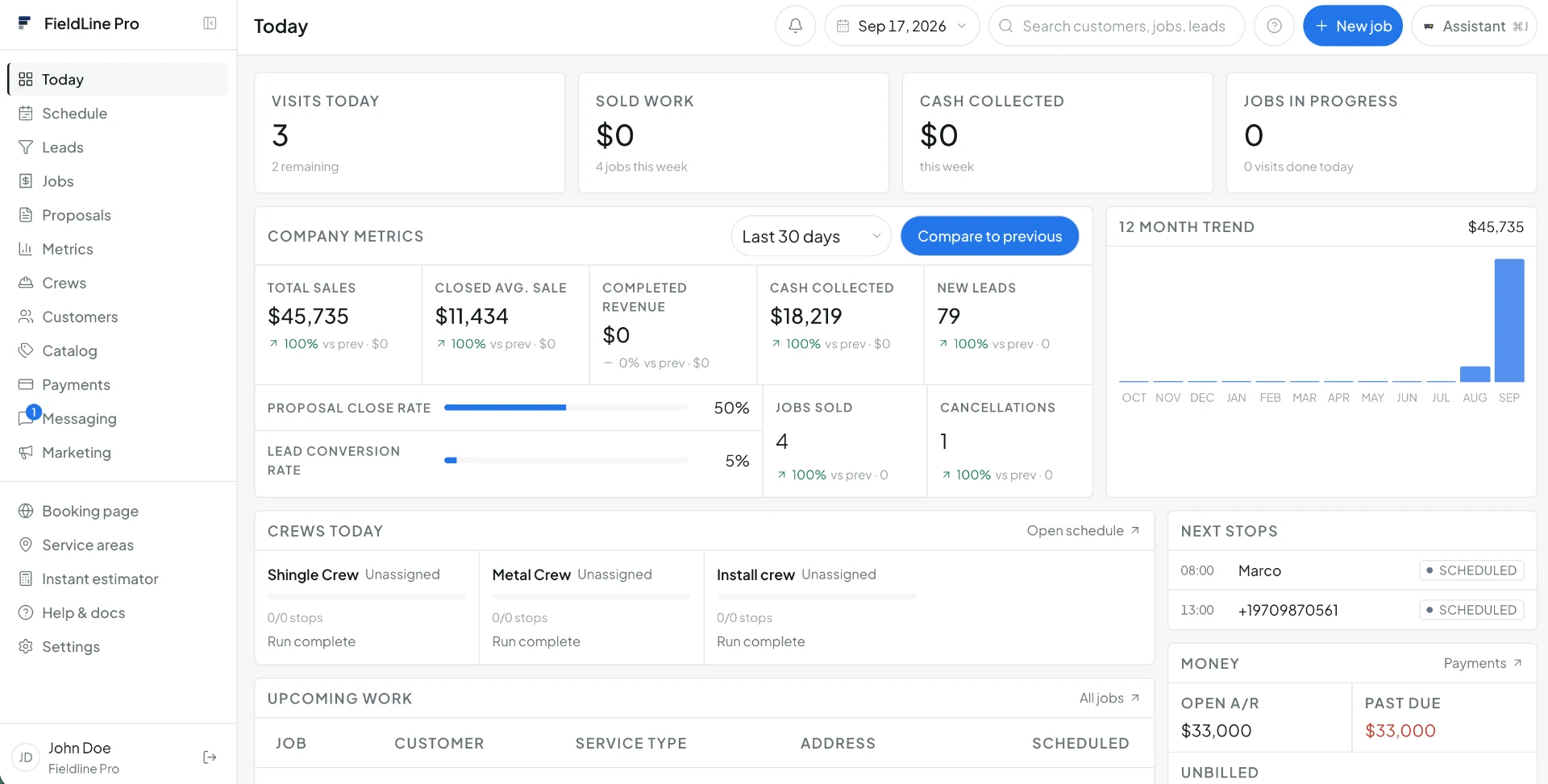
Task: Click the search magnifier icon
Action: (x=1005, y=26)
